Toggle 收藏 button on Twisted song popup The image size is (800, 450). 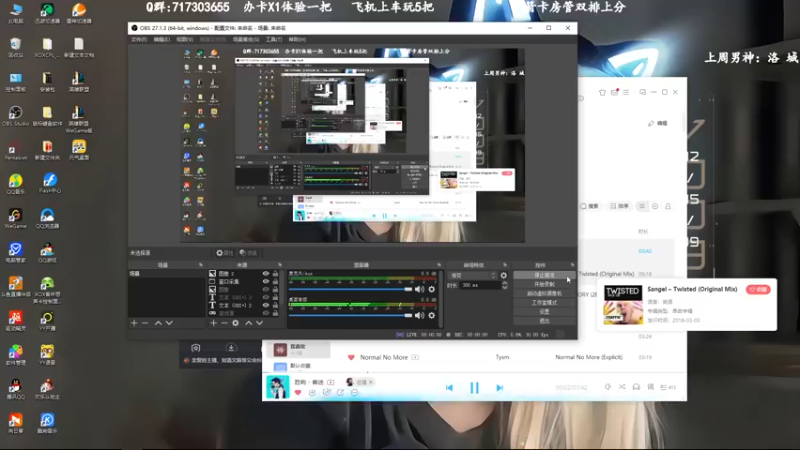point(758,289)
